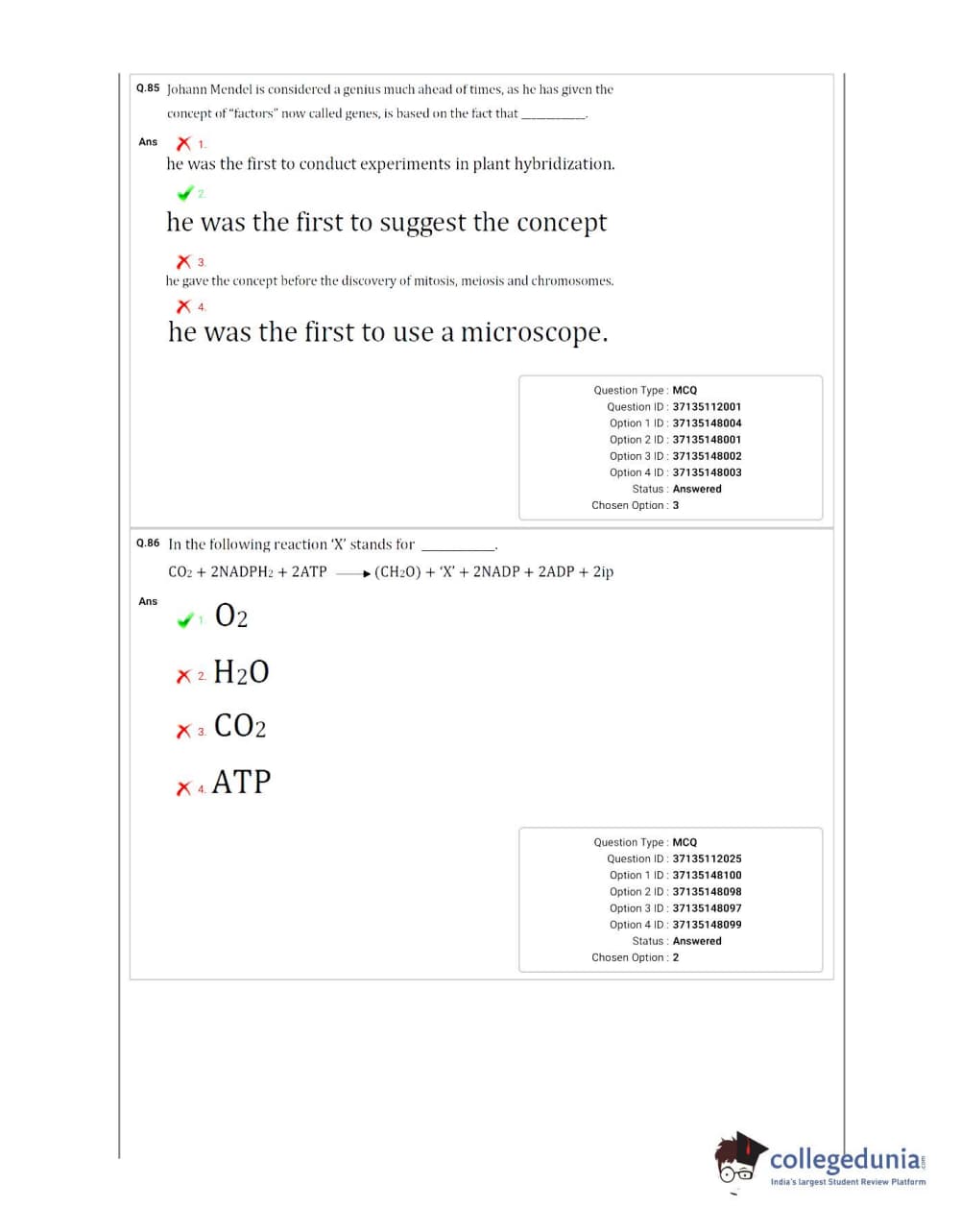The width and height of the screenshot is (961, 1232).
Task: Click Question ID 37135112025
Action: point(707,859)
